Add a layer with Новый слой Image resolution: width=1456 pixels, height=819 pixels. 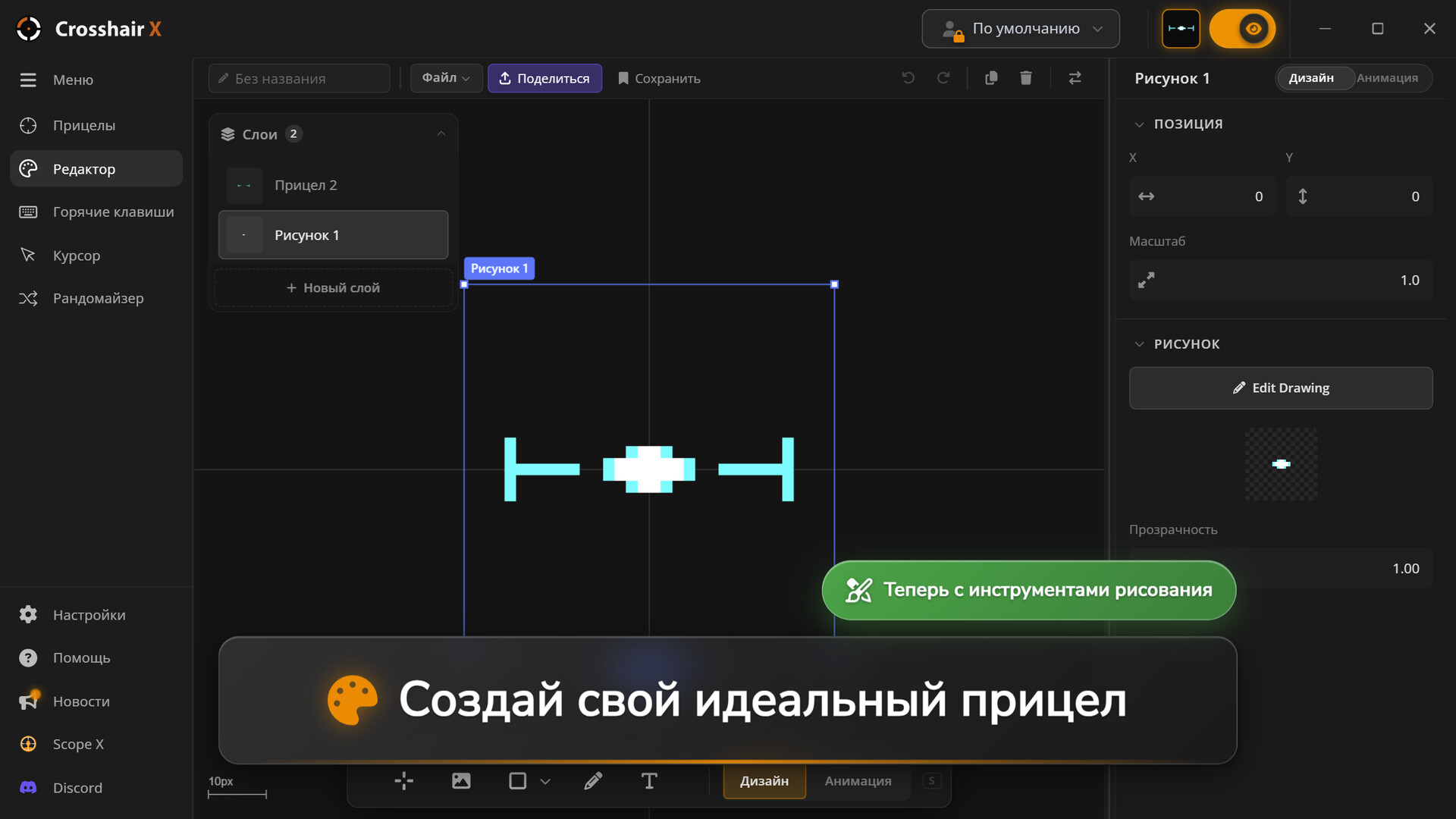334,287
